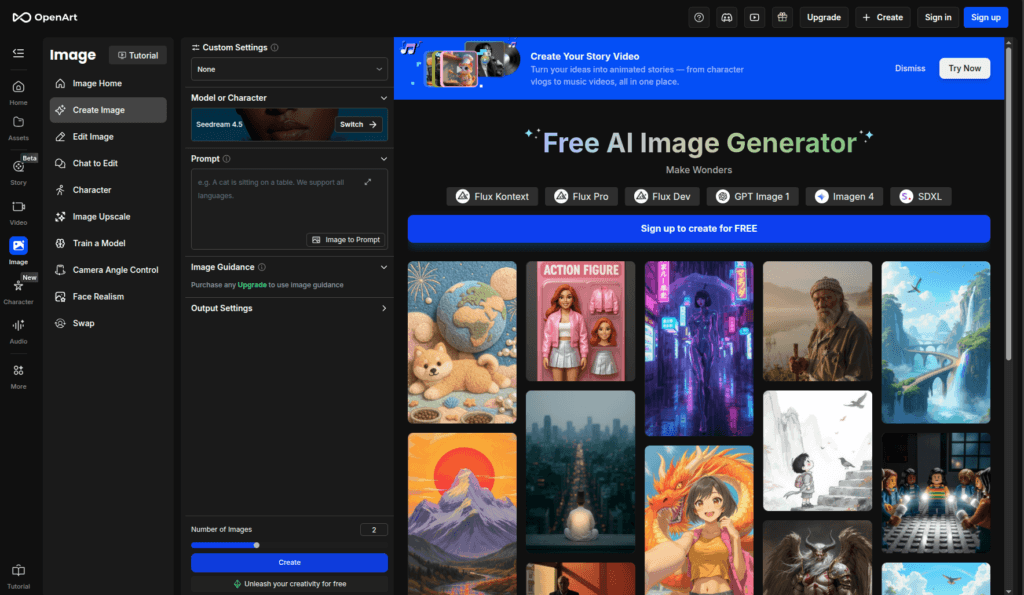
Task: Open Custom Settings None dropdown
Action: tap(289, 69)
